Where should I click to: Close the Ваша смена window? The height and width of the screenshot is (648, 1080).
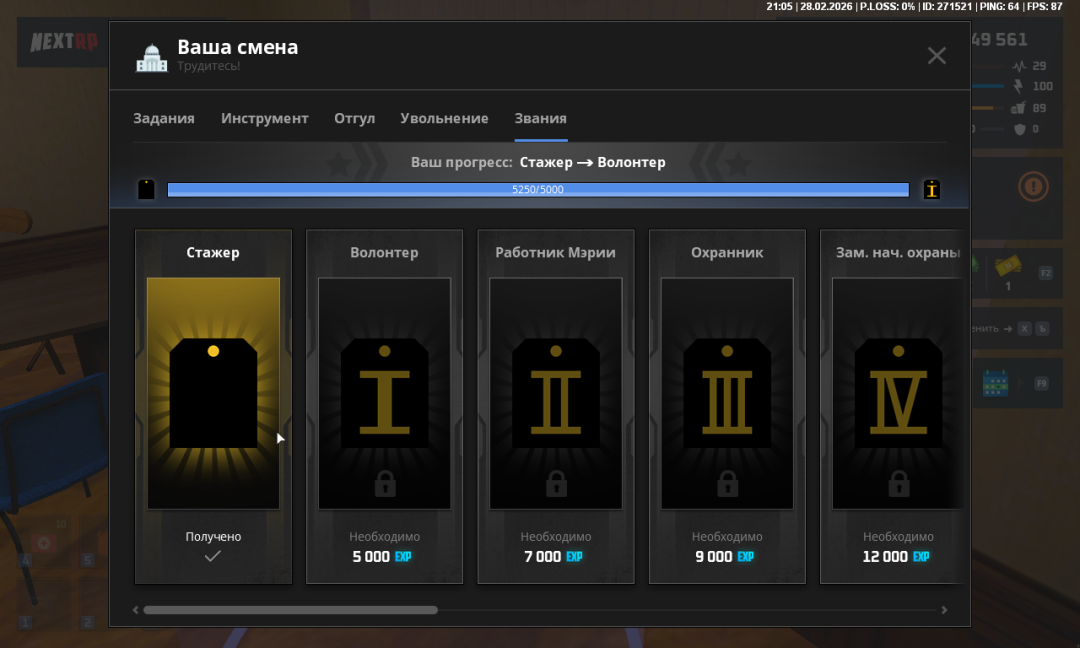[x=936, y=56]
